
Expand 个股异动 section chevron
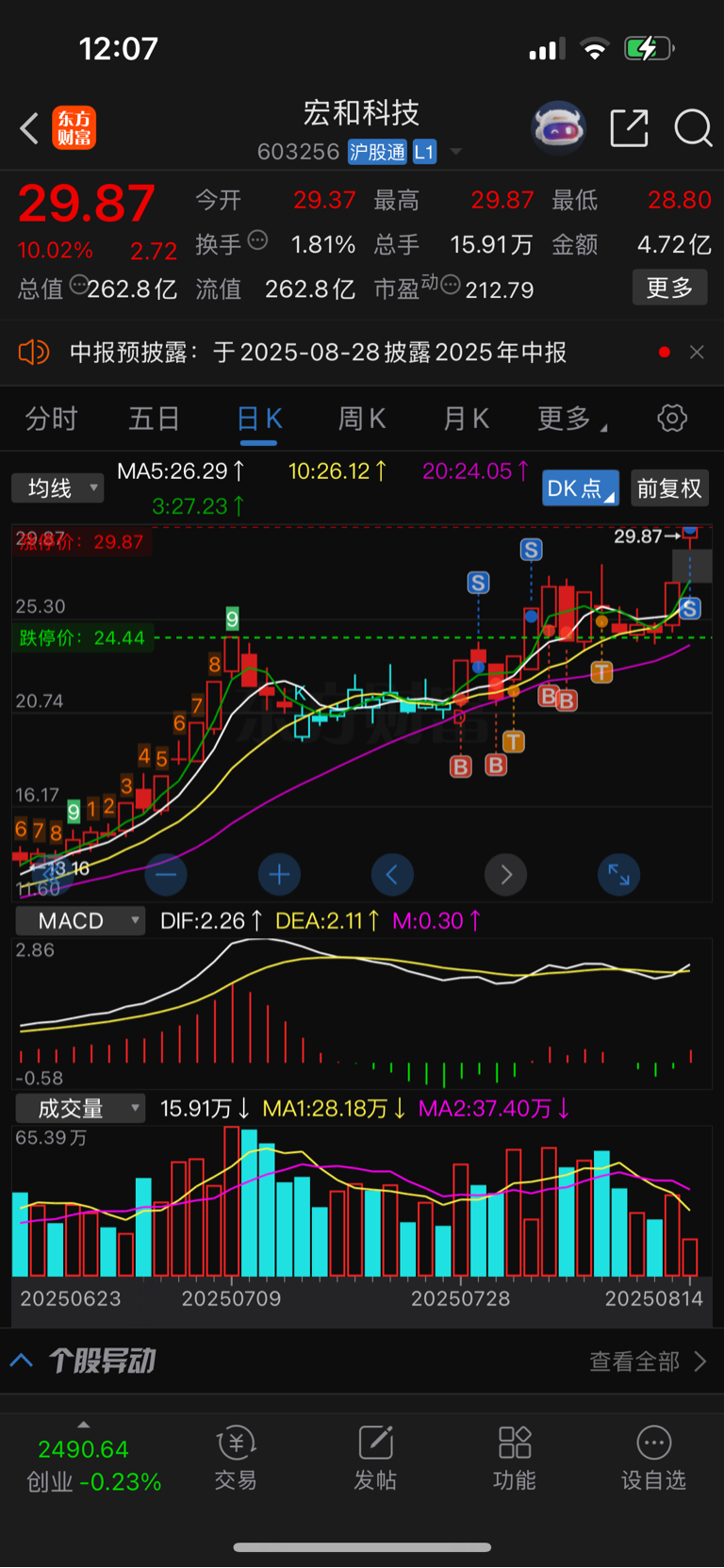click(22, 1361)
